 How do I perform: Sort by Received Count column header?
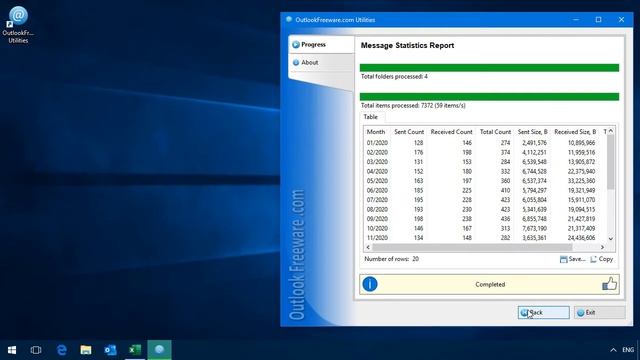tap(451, 132)
